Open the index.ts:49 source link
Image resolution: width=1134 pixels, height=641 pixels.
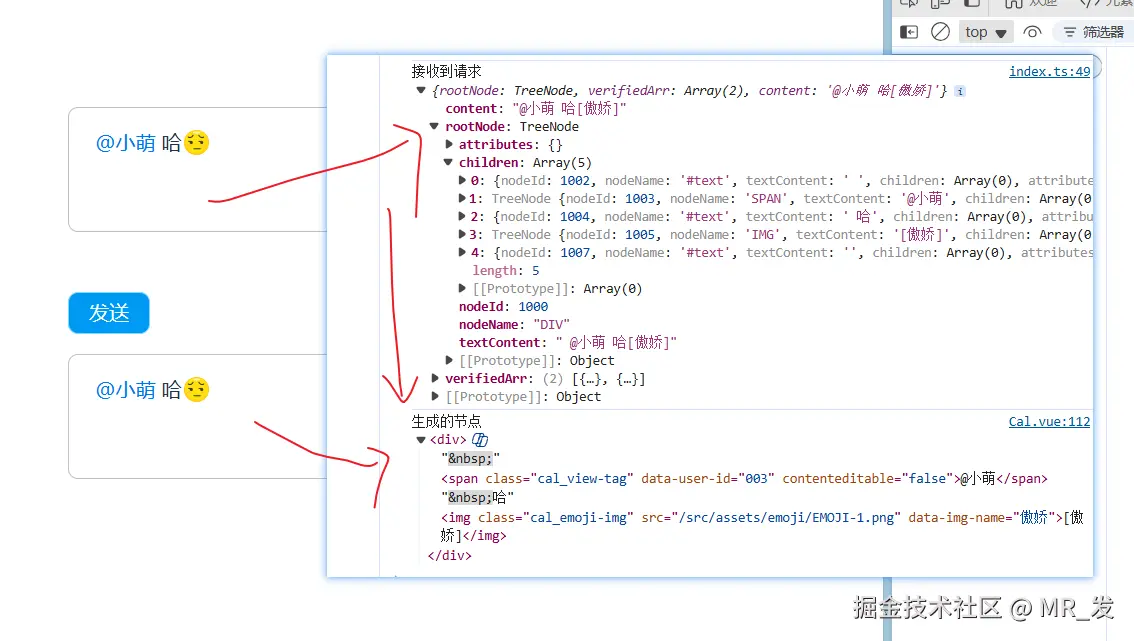pyautogui.click(x=1049, y=71)
